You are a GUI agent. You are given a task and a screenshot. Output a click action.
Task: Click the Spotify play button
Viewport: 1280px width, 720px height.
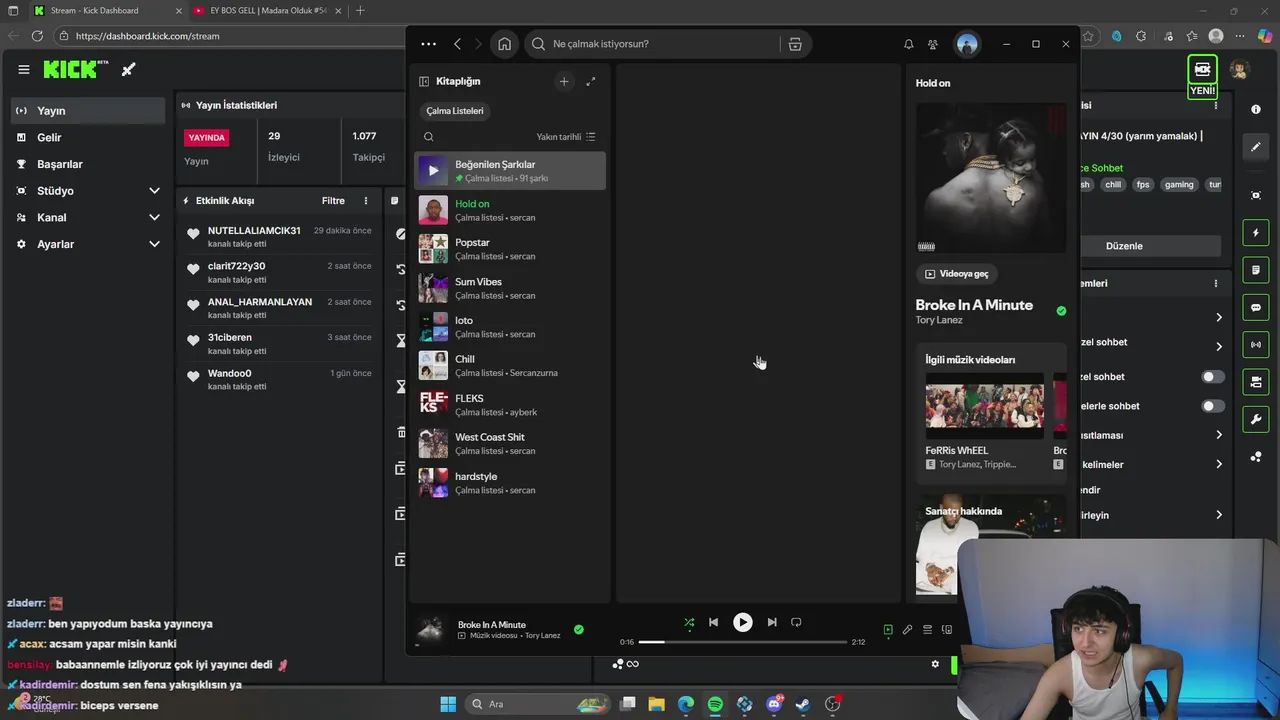(742, 622)
